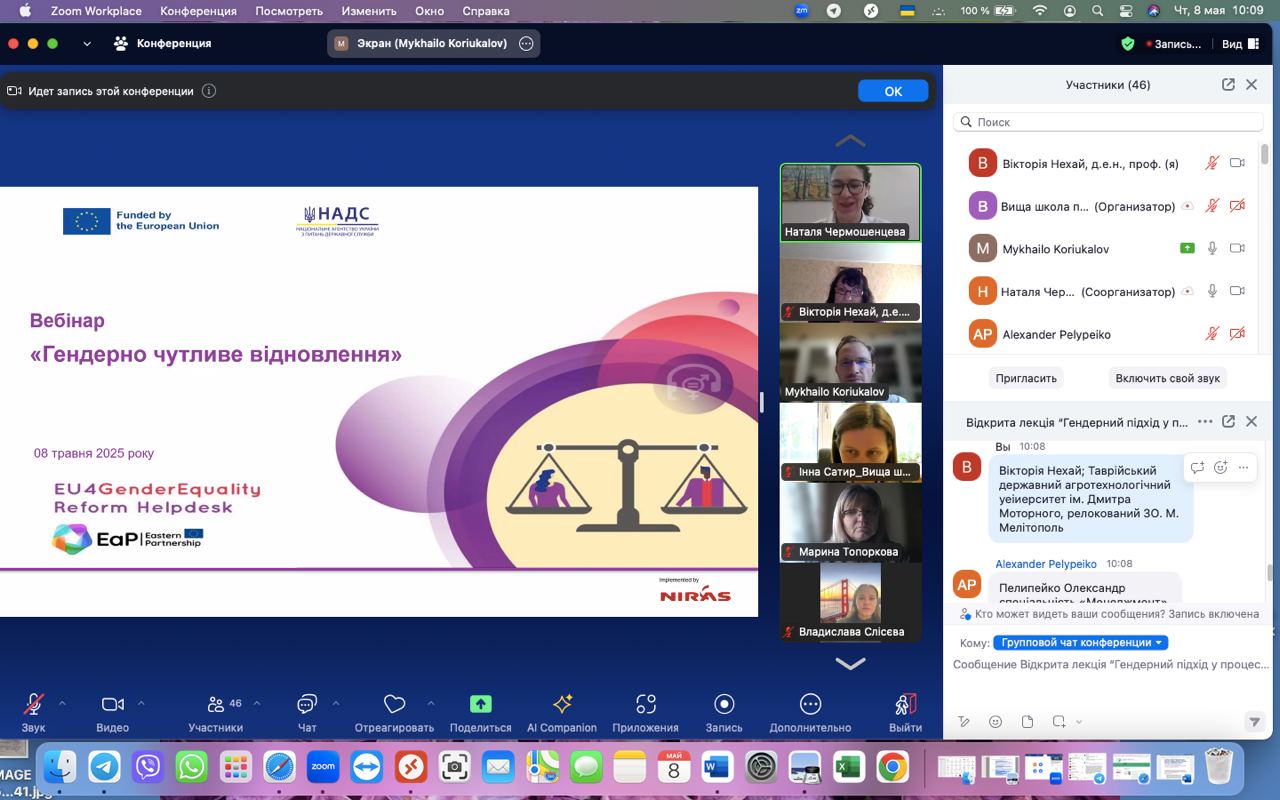This screenshot has width=1280, height=800.
Task: Open AI Companion in the toolbar
Action: (x=562, y=704)
